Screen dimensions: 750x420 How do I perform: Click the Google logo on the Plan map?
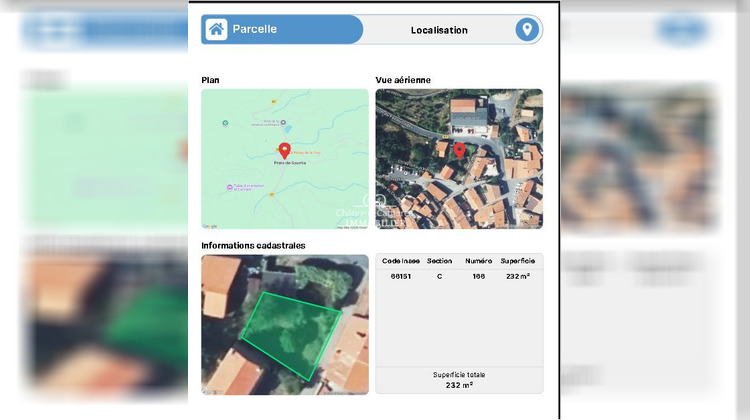[210, 226]
